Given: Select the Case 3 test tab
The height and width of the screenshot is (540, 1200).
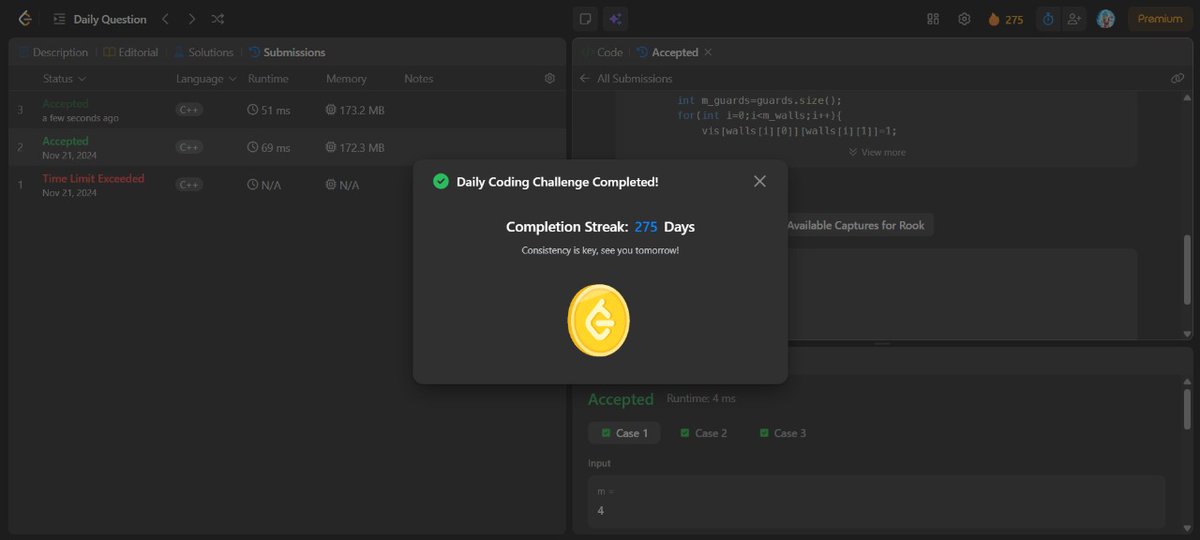Looking at the screenshot, I should click(x=783, y=433).
